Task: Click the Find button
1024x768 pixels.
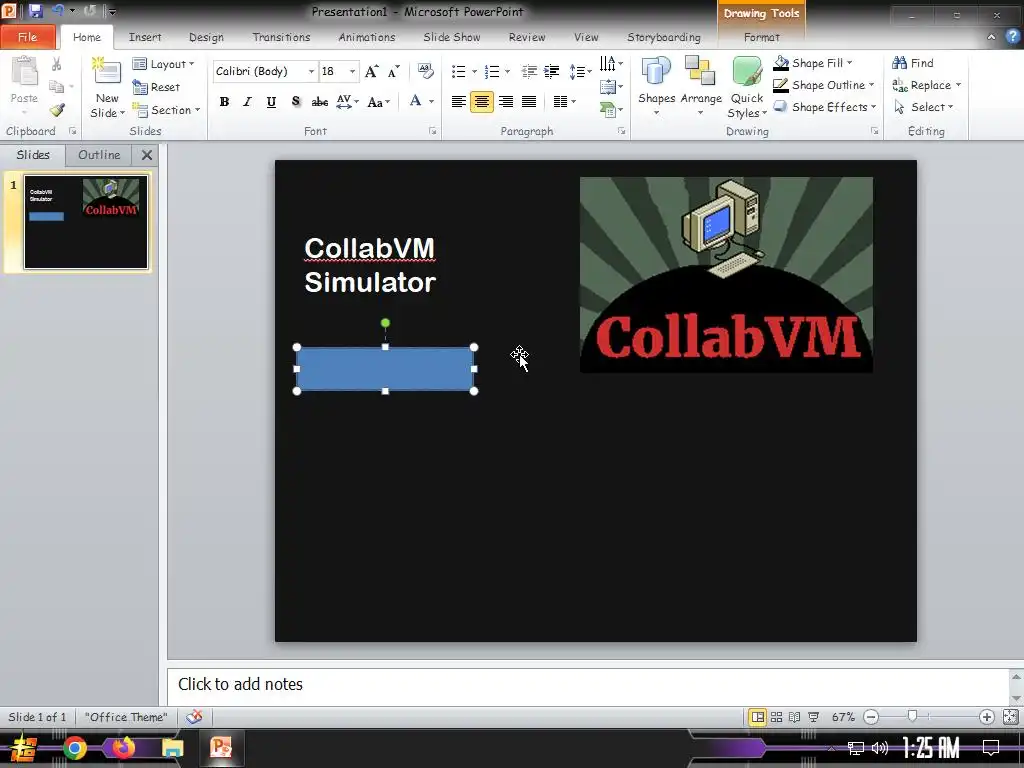Action: click(x=913, y=63)
